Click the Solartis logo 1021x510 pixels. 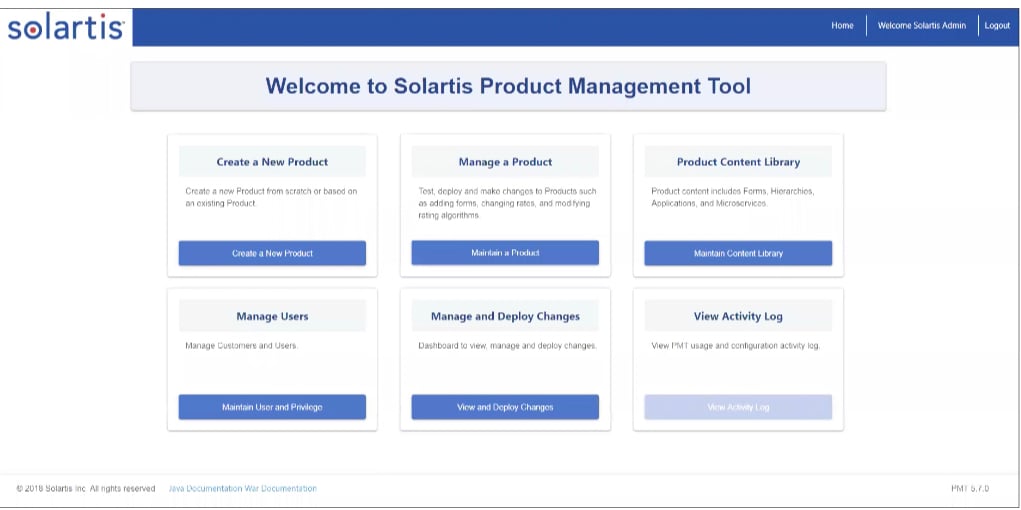click(66, 27)
